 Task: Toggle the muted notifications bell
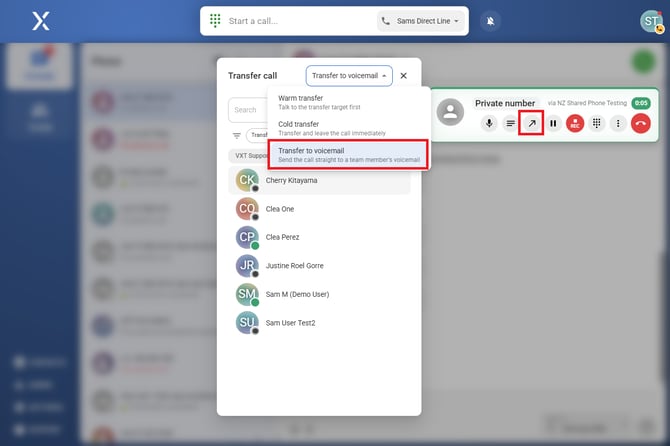coord(491,21)
